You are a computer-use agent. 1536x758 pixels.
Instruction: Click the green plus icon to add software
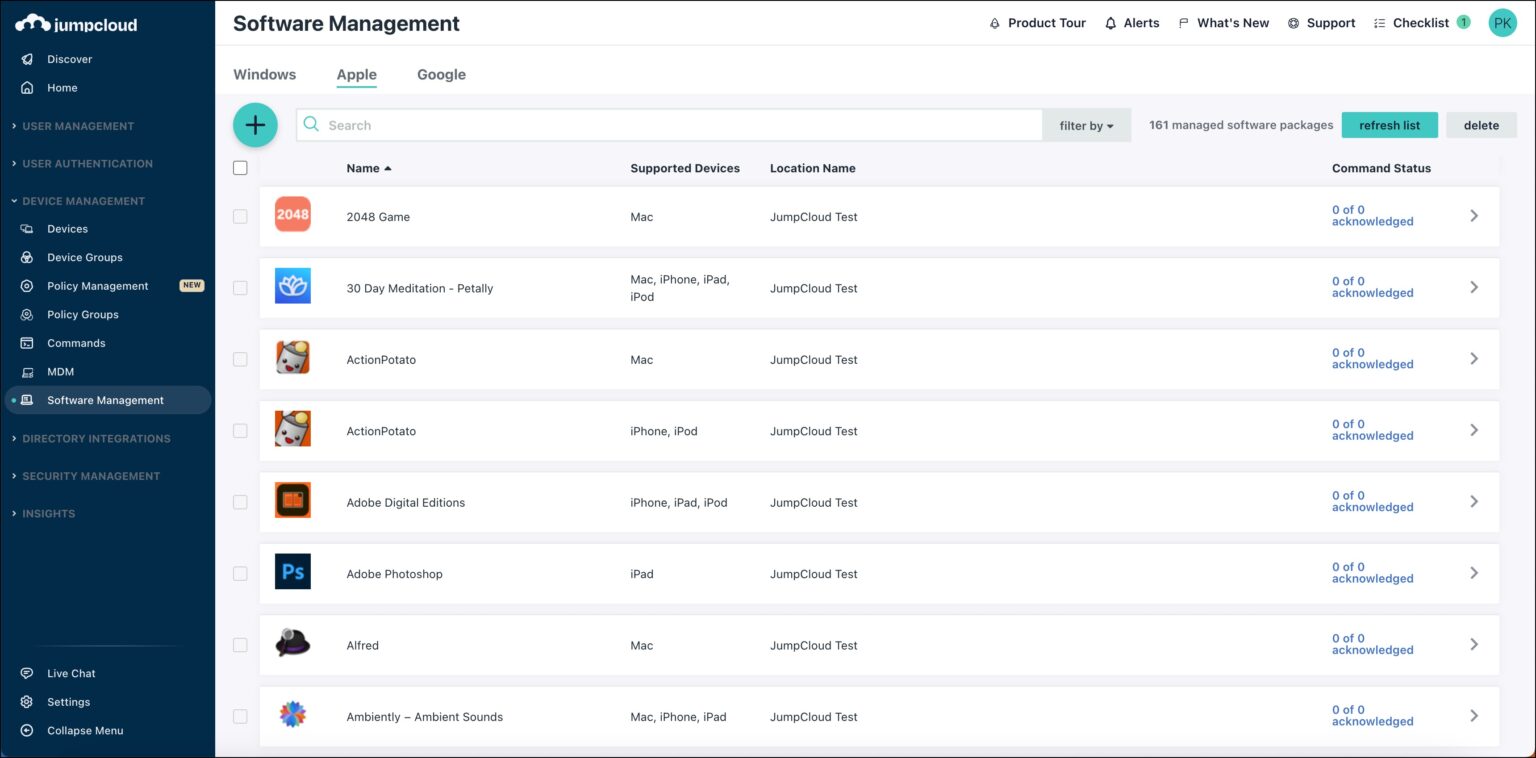tap(255, 125)
